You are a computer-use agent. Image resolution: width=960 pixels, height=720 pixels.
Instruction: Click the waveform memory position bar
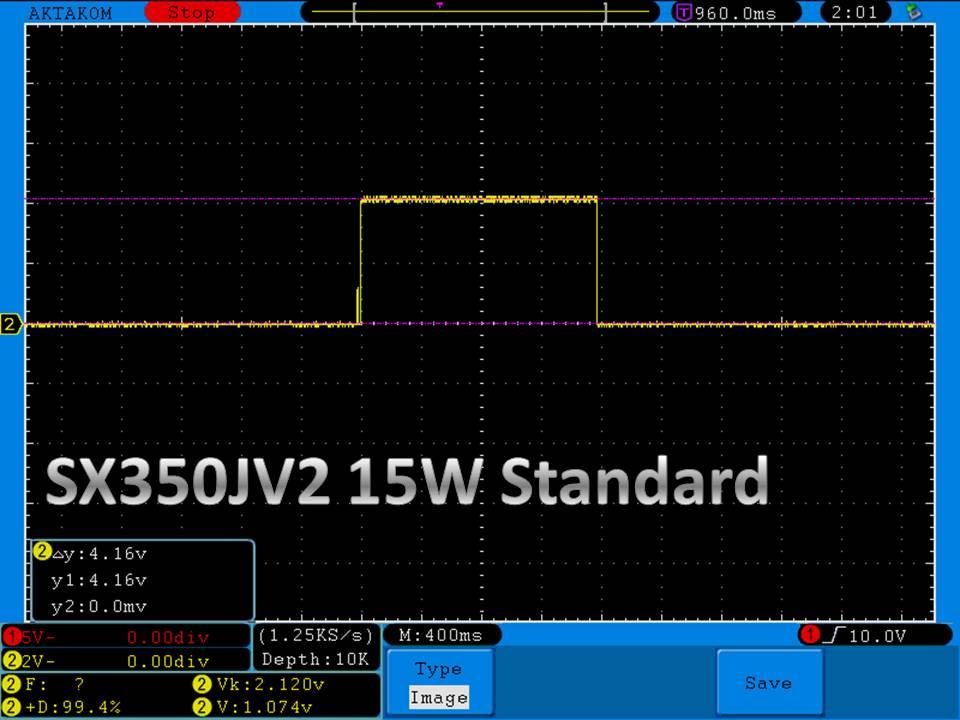click(x=480, y=13)
